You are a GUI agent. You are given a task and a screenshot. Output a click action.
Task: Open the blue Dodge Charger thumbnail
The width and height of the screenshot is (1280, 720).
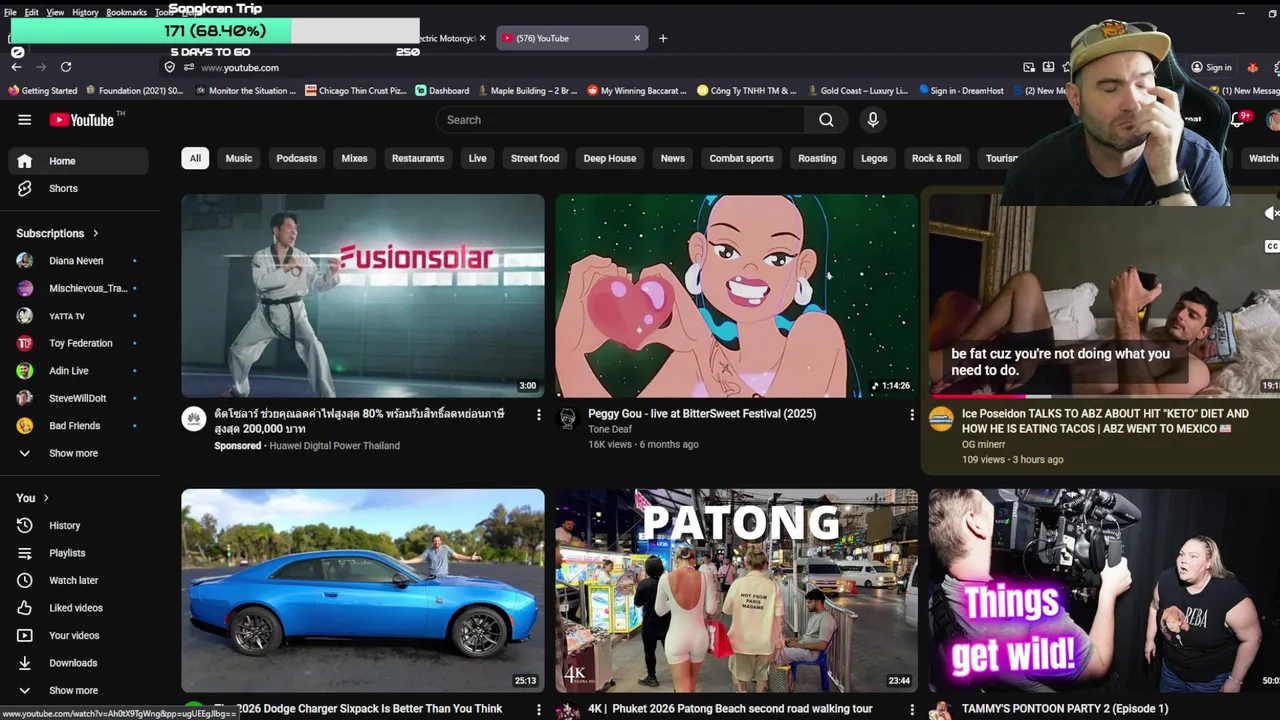[363, 591]
